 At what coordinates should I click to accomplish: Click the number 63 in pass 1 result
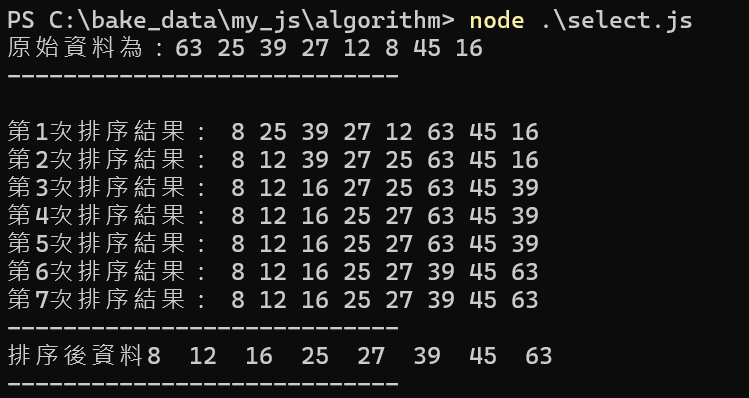tap(441, 132)
